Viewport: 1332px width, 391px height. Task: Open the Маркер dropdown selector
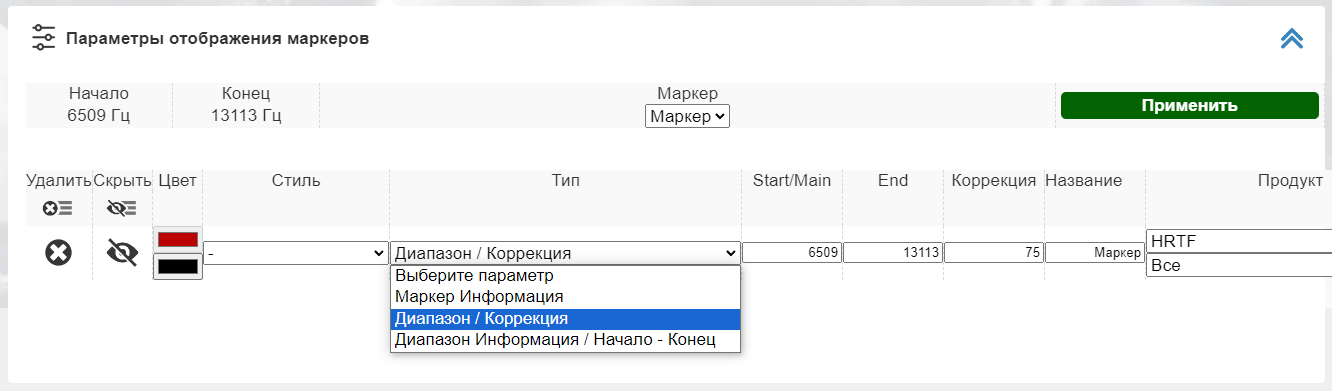tap(687, 117)
